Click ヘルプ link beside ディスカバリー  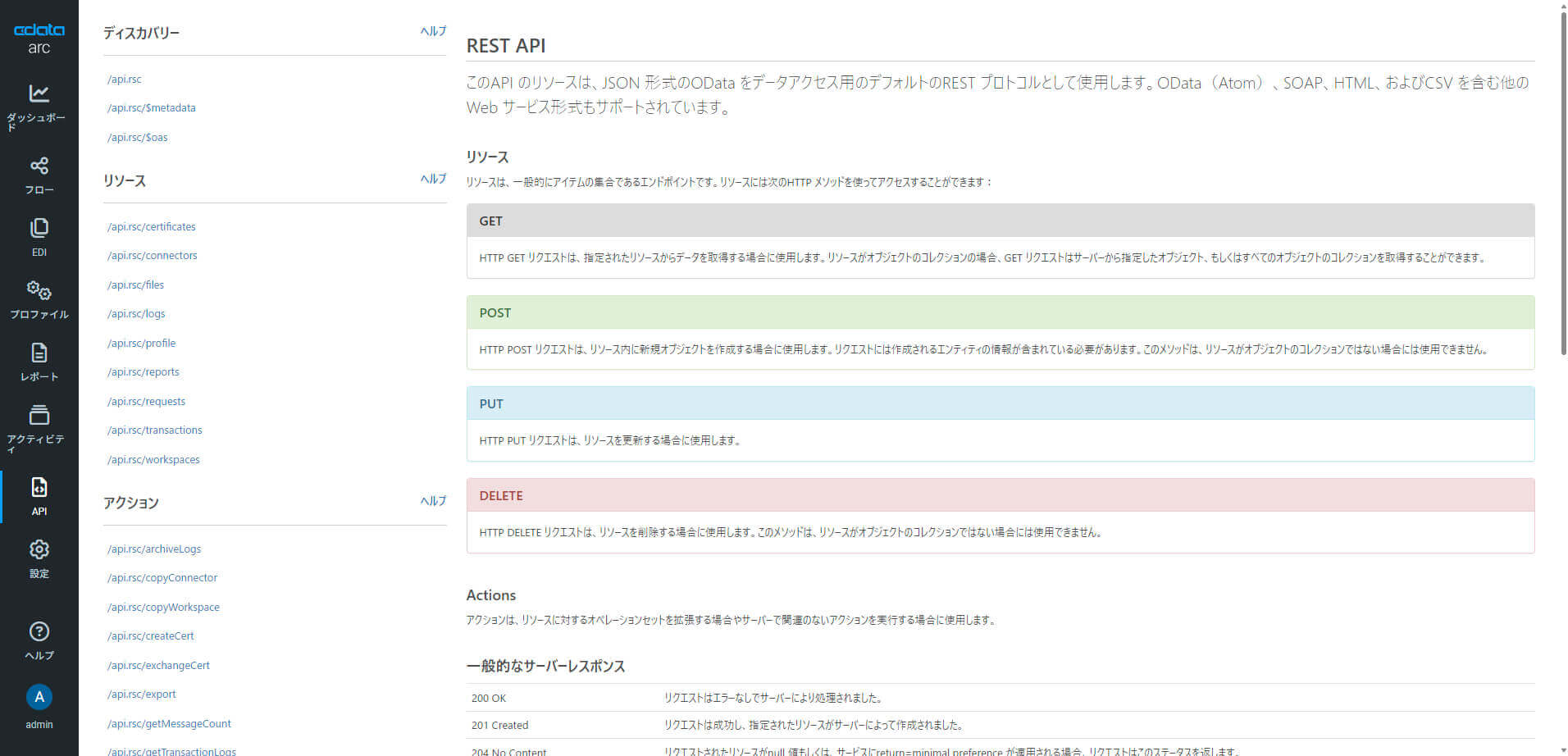(433, 31)
